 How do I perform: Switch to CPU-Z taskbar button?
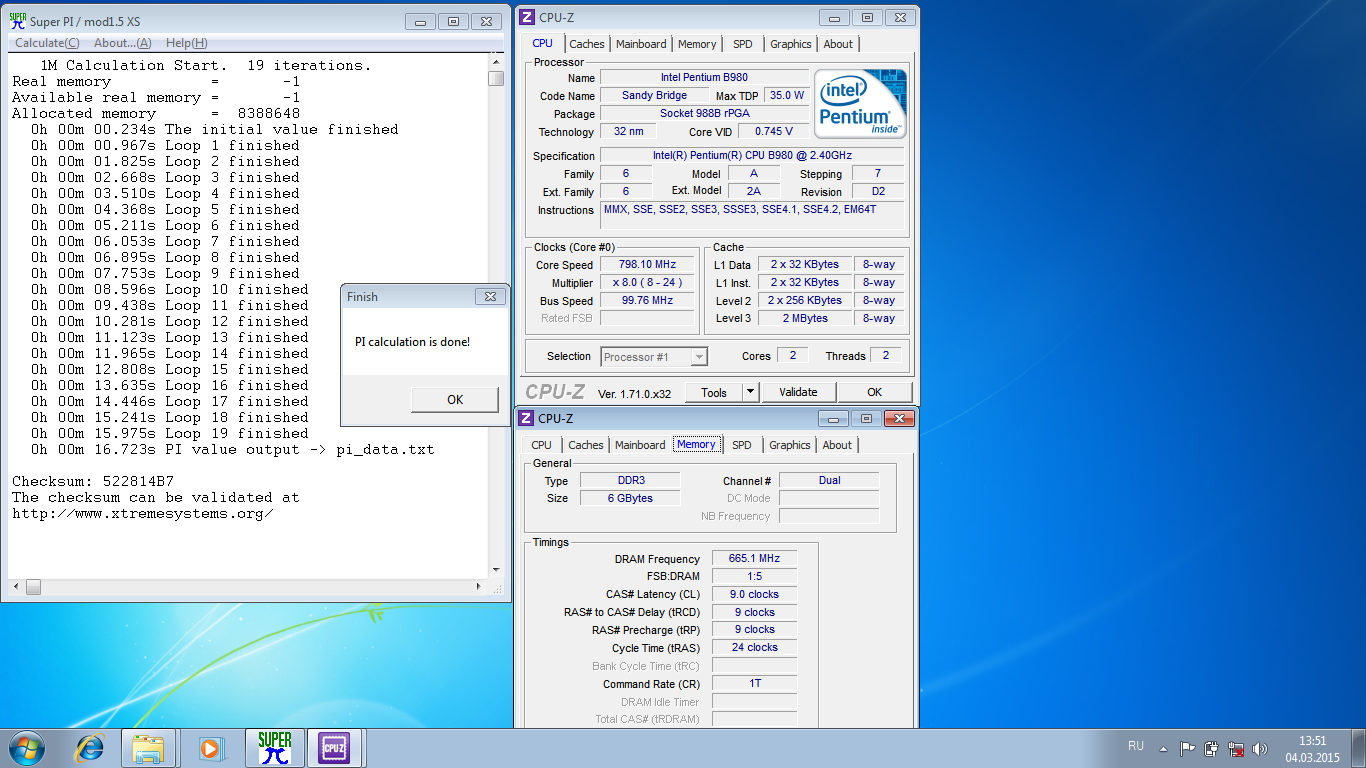tap(334, 748)
